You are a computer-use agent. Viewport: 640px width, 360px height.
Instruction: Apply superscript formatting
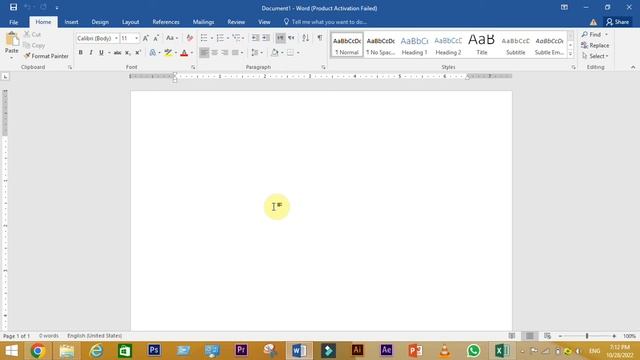tap(138, 53)
